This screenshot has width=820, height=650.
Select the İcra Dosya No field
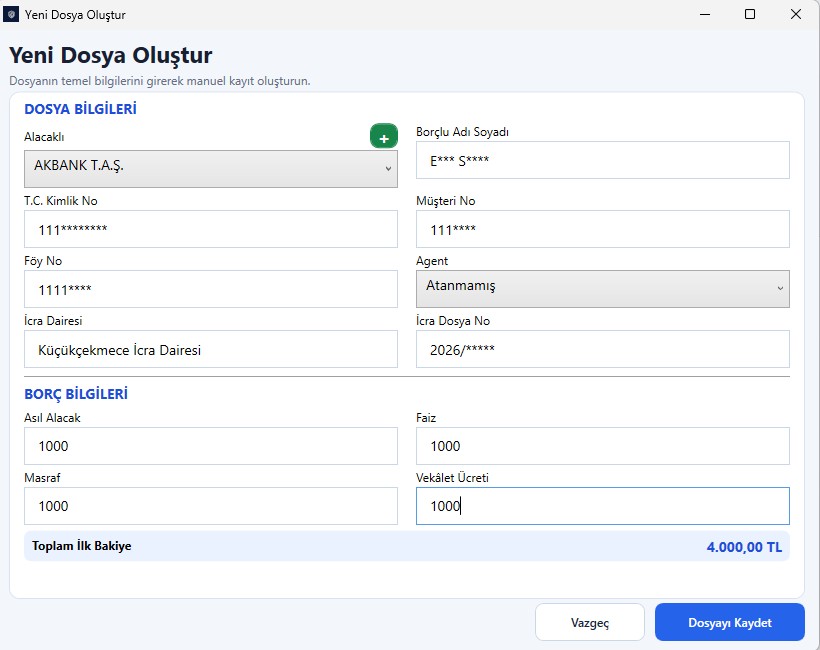tap(602, 349)
